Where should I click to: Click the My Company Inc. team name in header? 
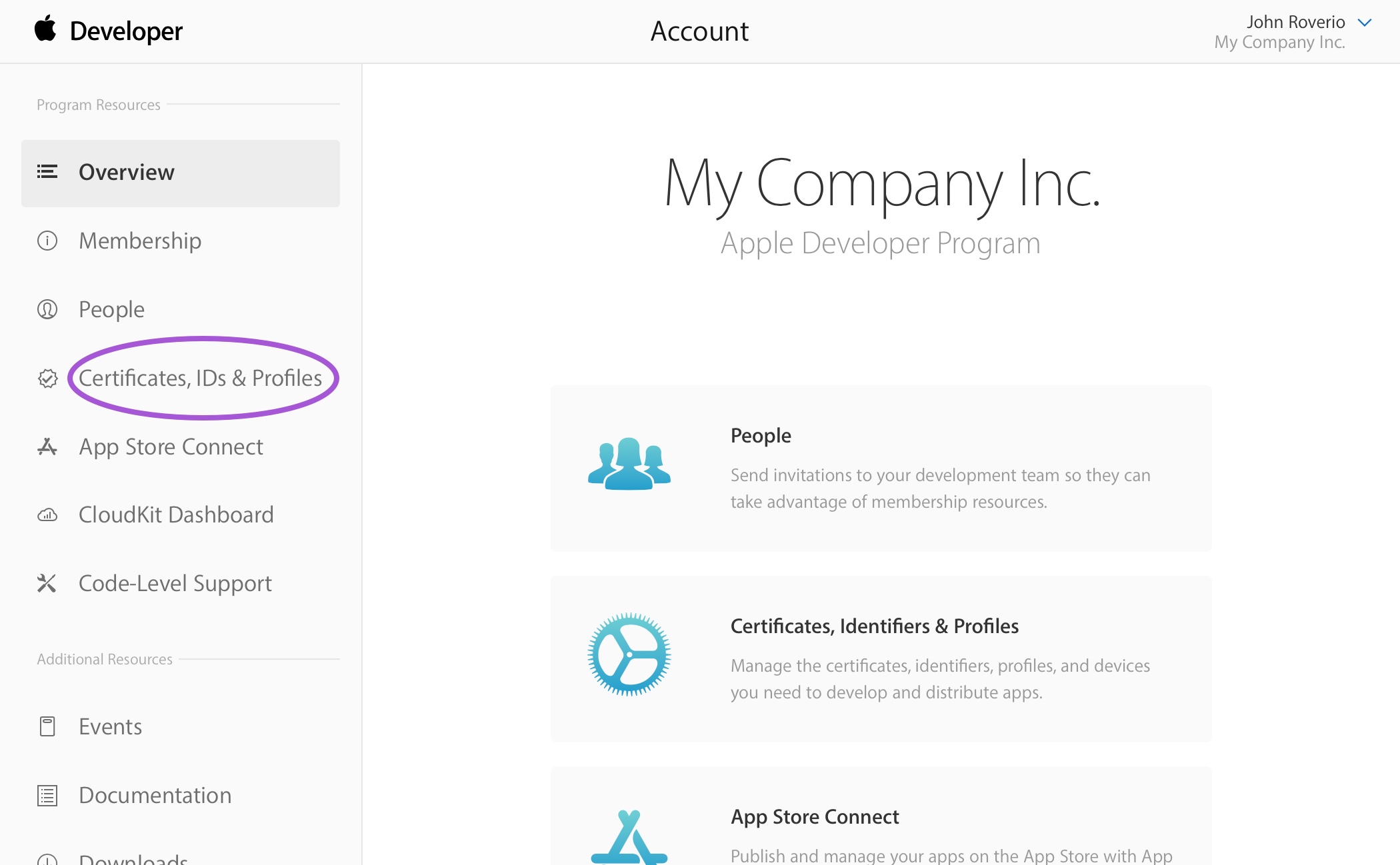(1279, 42)
